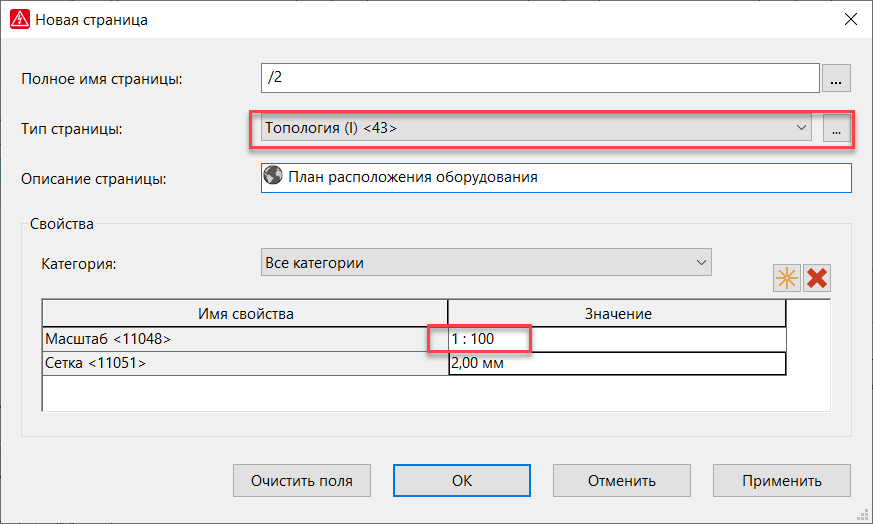Screen dimensions: 873x524
Task: Select the Имя свойства column header
Action: pos(245,314)
